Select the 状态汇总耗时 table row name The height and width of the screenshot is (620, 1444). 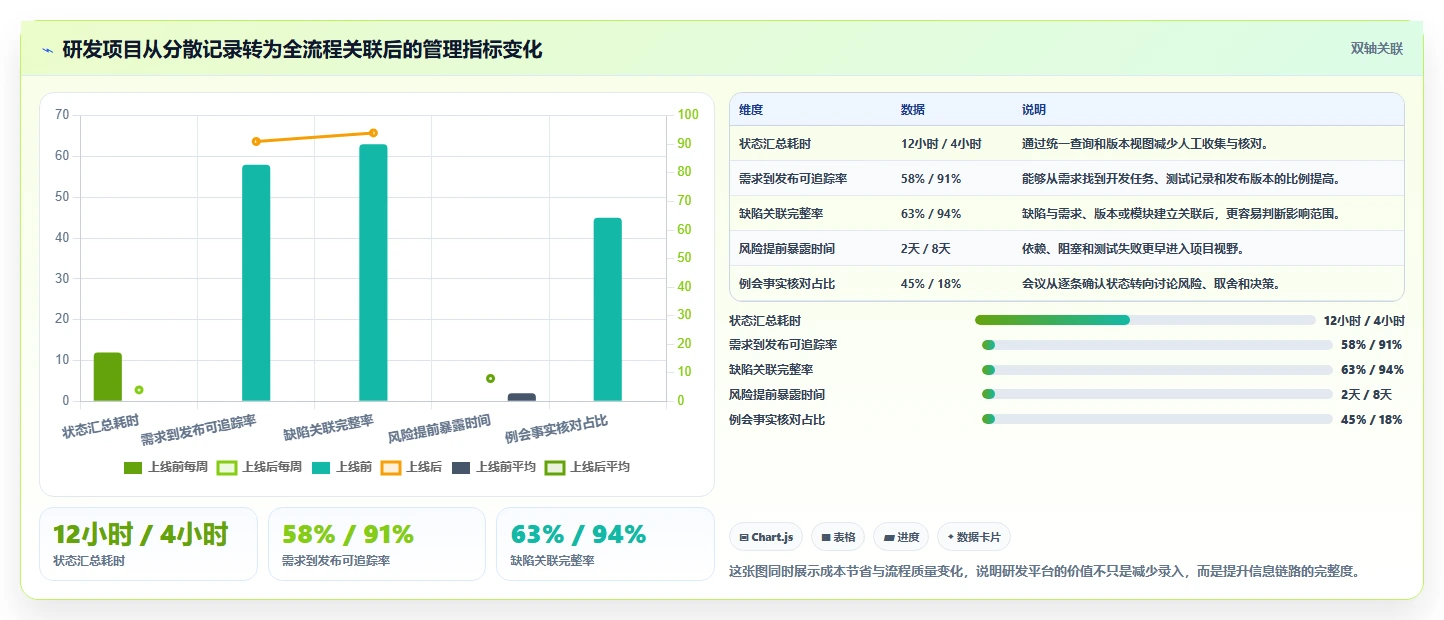pos(774,144)
